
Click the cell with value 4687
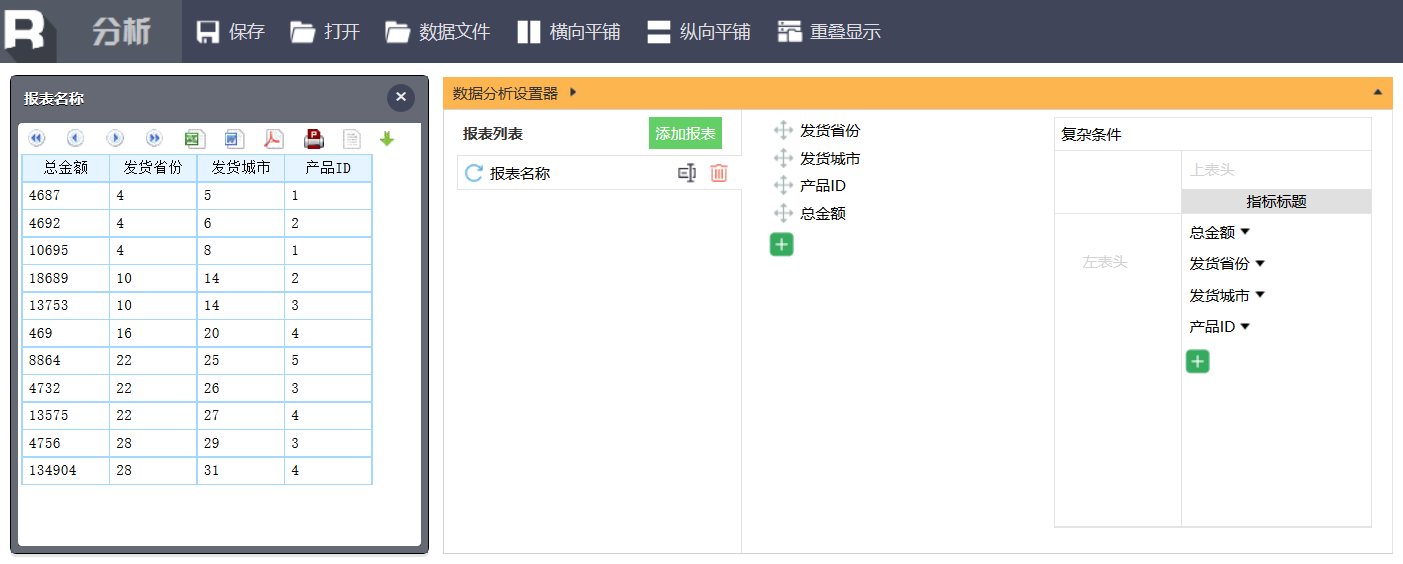pos(66,196)
